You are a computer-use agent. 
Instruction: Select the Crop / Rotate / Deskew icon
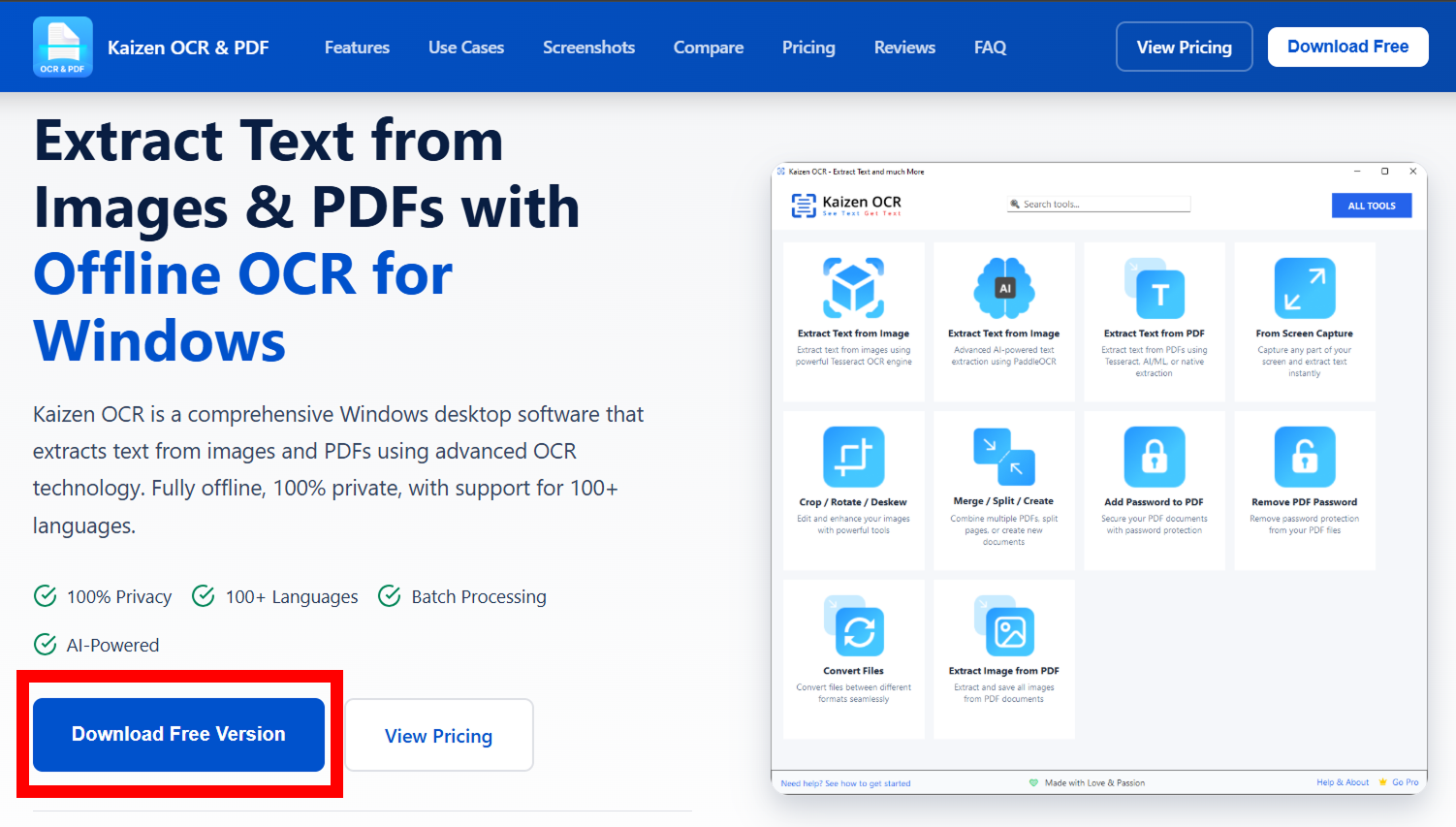(x=853, y=457)
